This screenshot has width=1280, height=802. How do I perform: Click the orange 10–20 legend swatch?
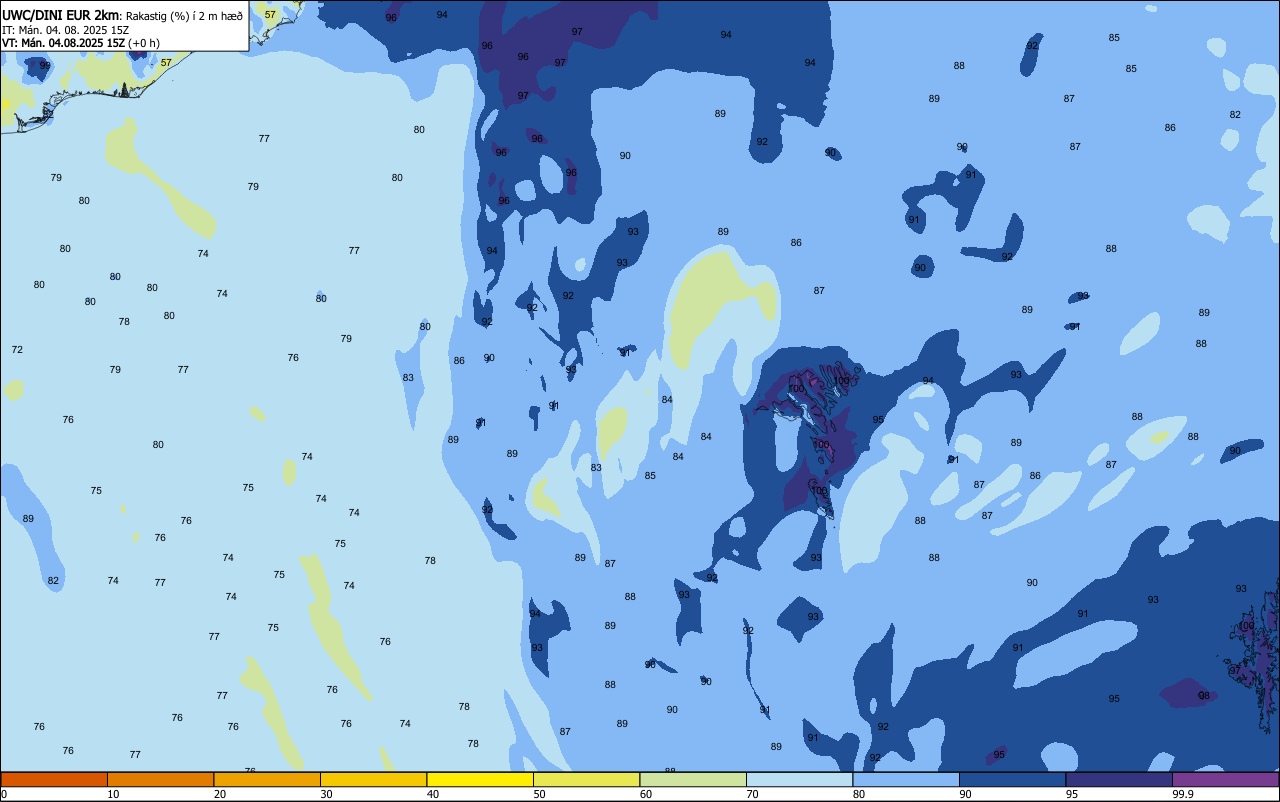pos(160,779)
